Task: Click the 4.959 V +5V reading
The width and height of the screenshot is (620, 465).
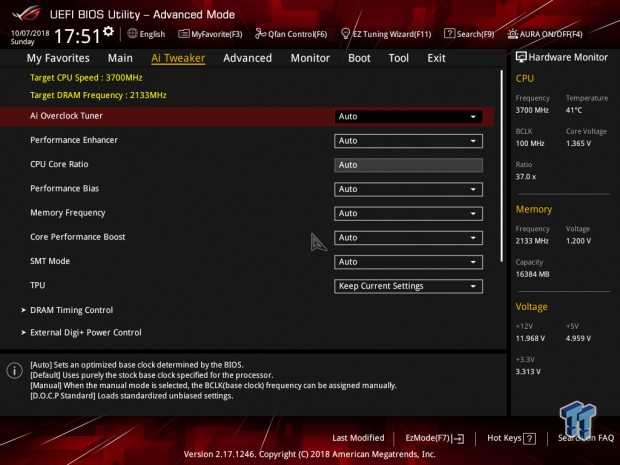Action: (x=578, y=338)
